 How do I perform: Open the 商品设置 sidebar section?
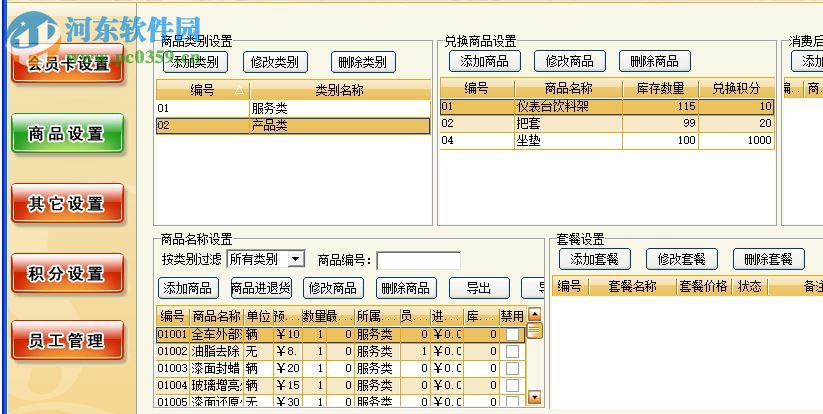(x=67, y=133)
